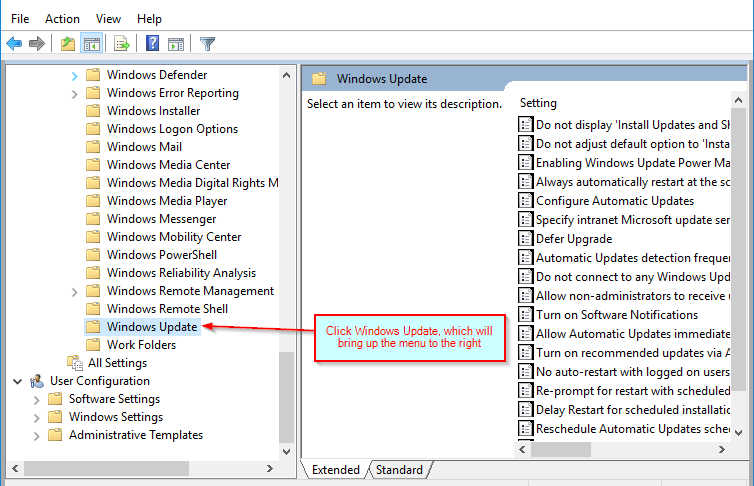This screenshot has height=486, width=754.
Task: Click tree pane scroll-up arrow
Action: 287,75
